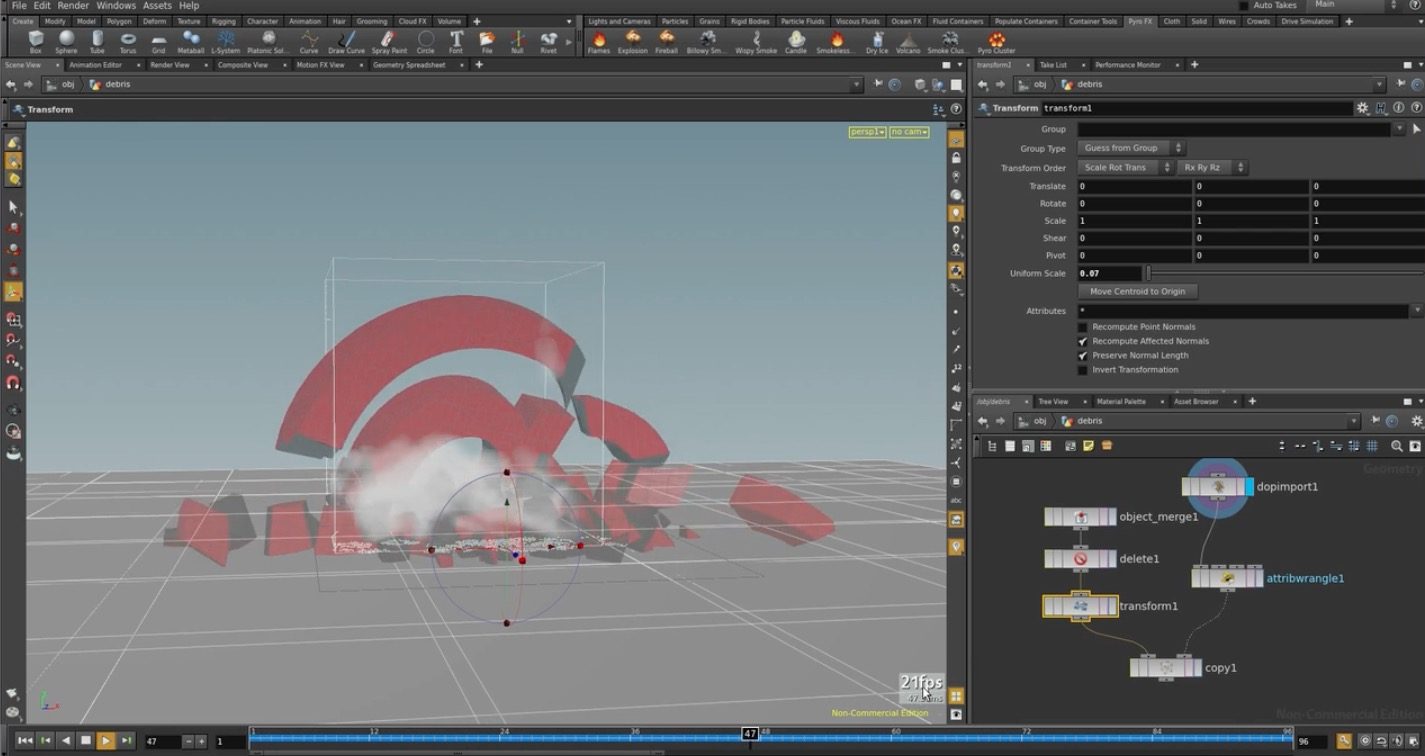
Task: Activate the Draw Curve tool
Action: (x=346, y=42)
